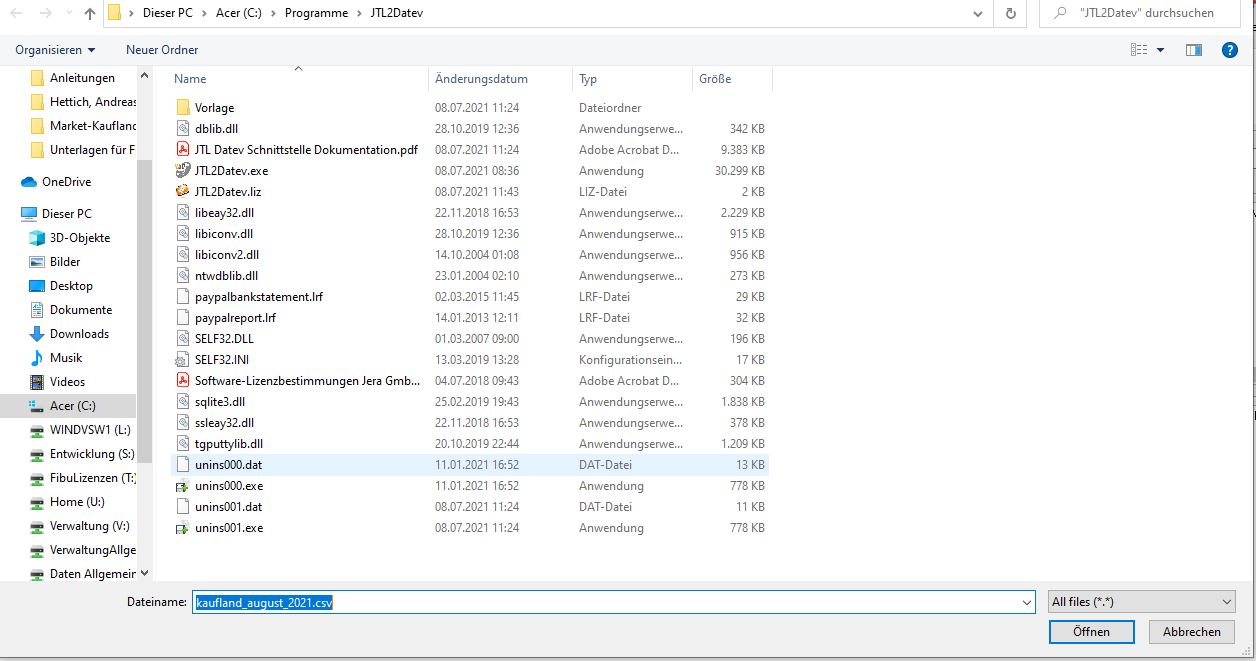Click Neuer Ordner in the toolbar
Viewport: 1256px width, 661px height.
click(x=162, y=49)
